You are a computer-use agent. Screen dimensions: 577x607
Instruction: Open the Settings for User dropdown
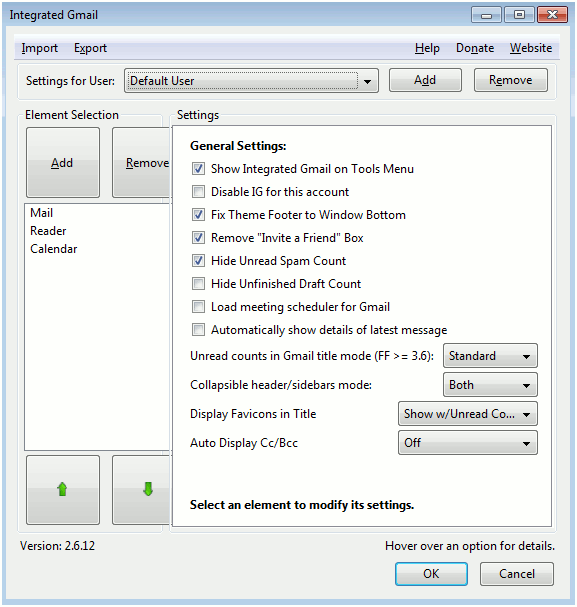tap(251, 81)
